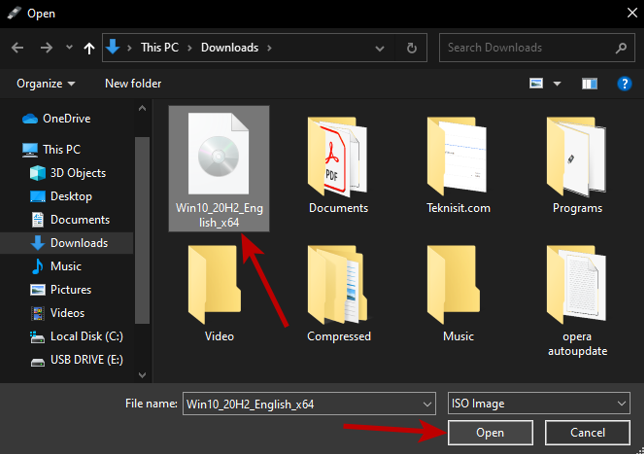This screenshot has width=644, height=454.
Task: Open 3D Objects in sidebar
Action: pyautogui.click(x=68, y=173)
